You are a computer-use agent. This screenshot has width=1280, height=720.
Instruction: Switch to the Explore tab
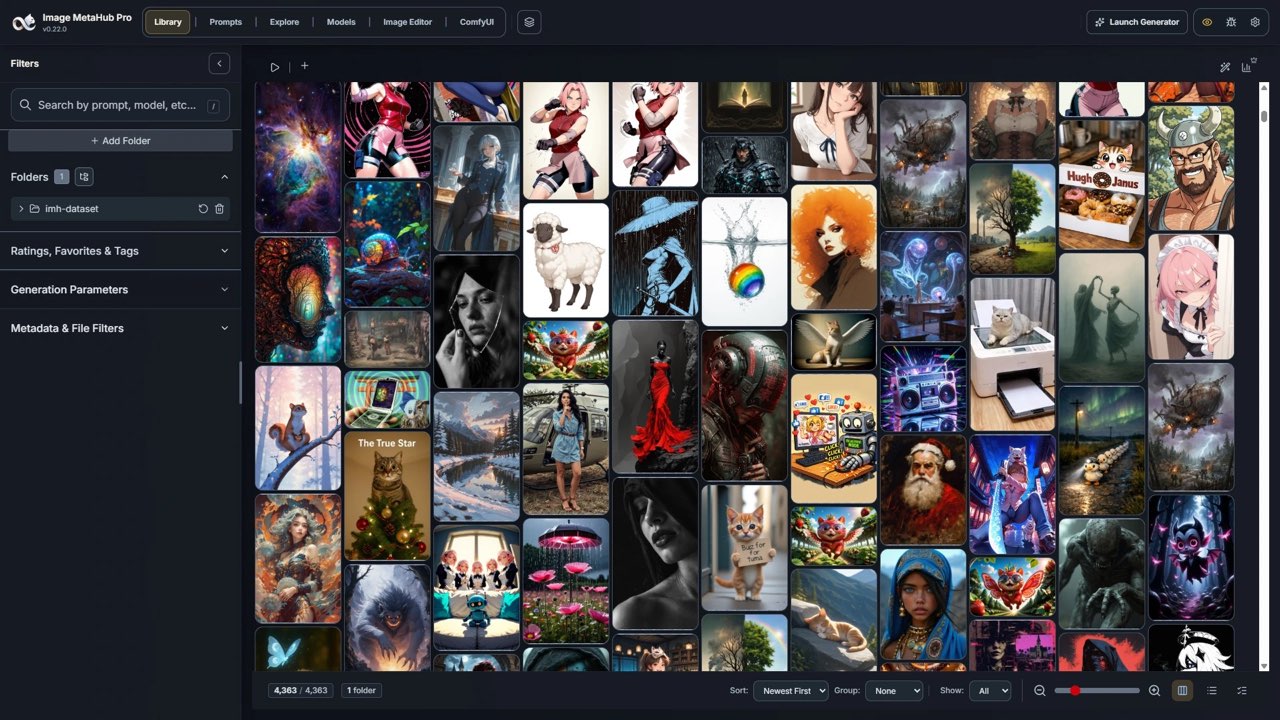coord(284,22)
